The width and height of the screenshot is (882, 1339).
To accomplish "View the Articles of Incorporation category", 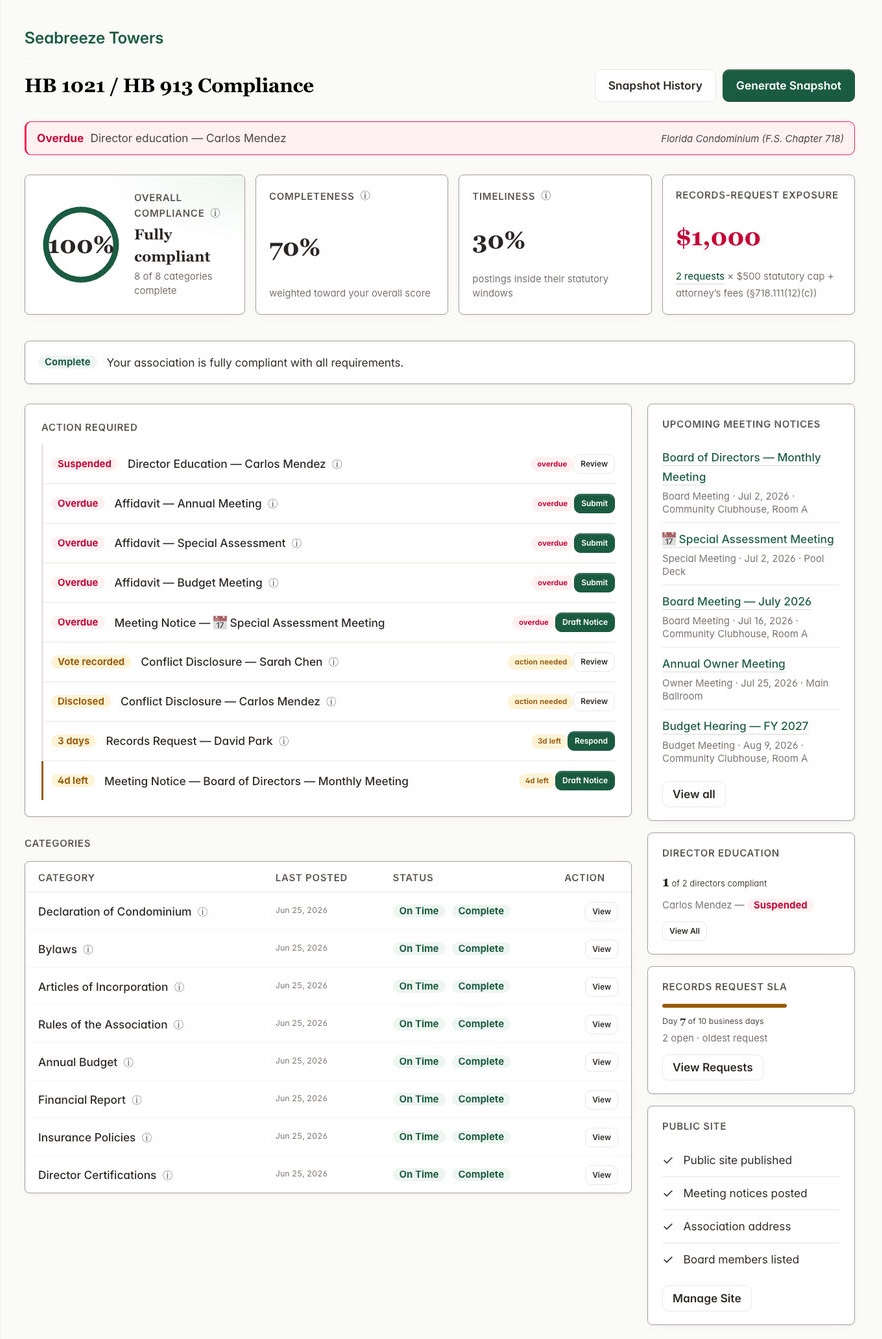I will pyautogui.click(x=601, y=987).
